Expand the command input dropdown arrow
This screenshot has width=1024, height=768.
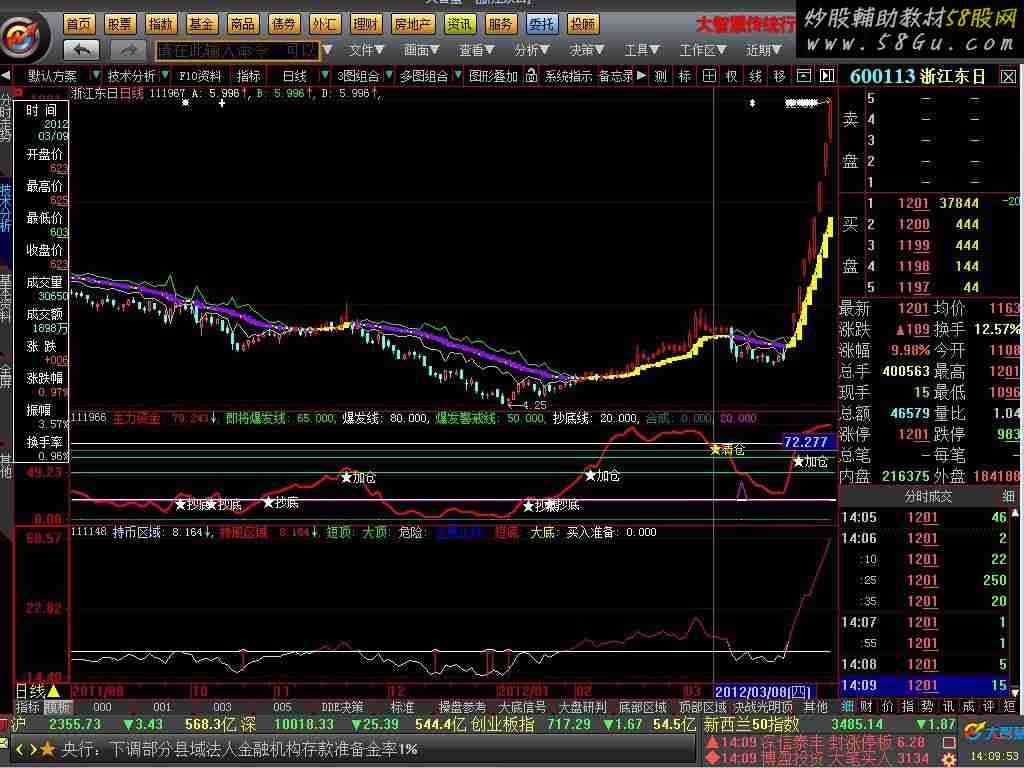point(328,50)
